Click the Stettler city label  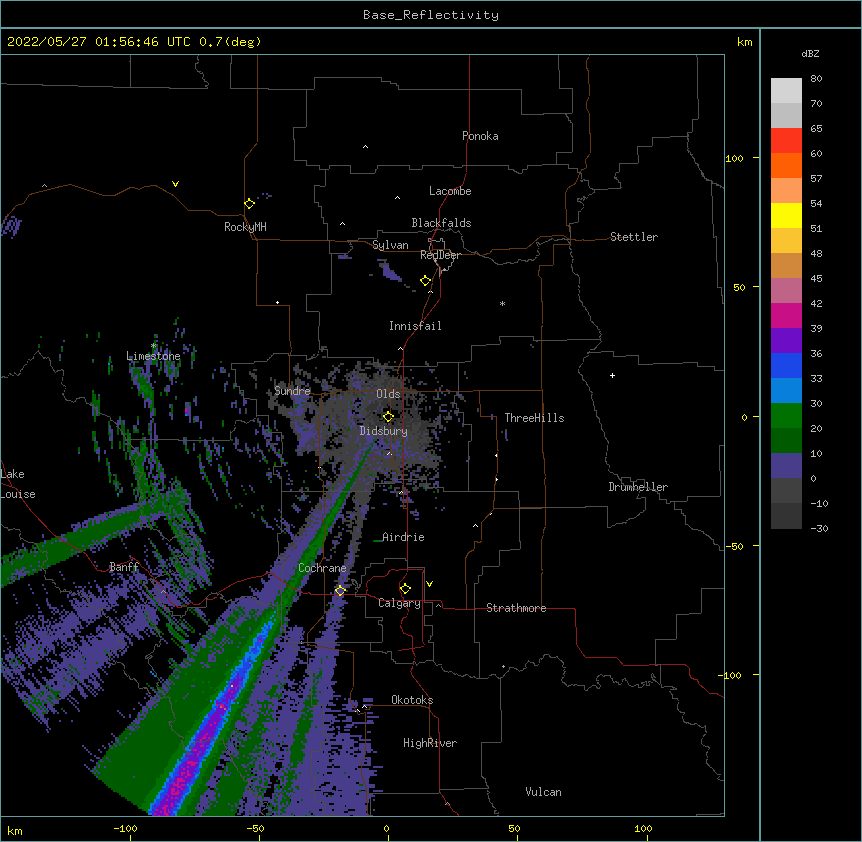[x=633, y=237]
